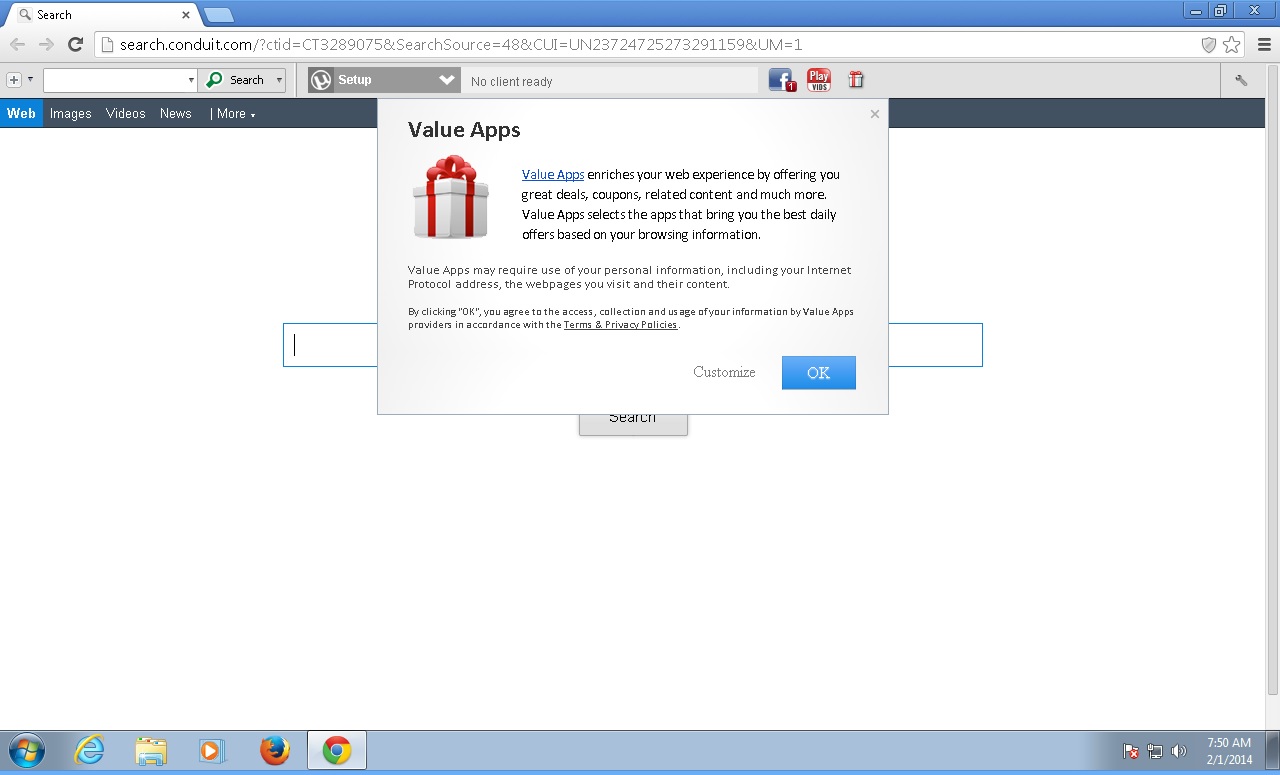
Task: Click the red gift box toolbar icon
Action: pyautogui.click(x=856, y=80)
